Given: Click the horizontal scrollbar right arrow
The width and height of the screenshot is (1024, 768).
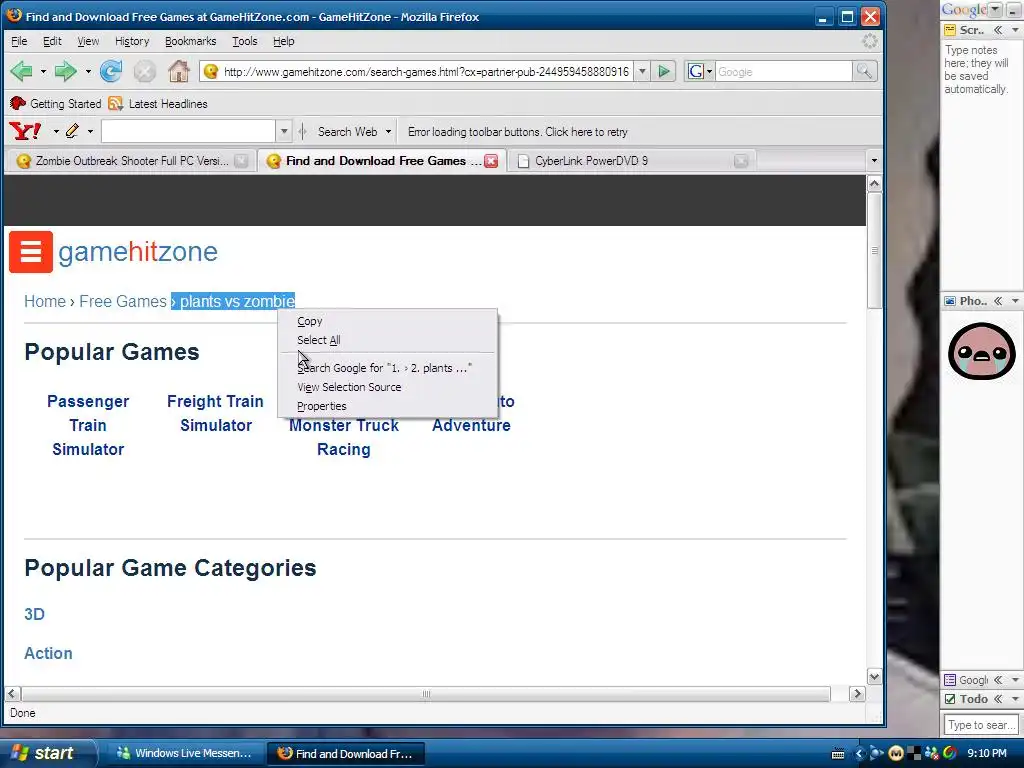Looking at the screenshot, I should point(857,694).
